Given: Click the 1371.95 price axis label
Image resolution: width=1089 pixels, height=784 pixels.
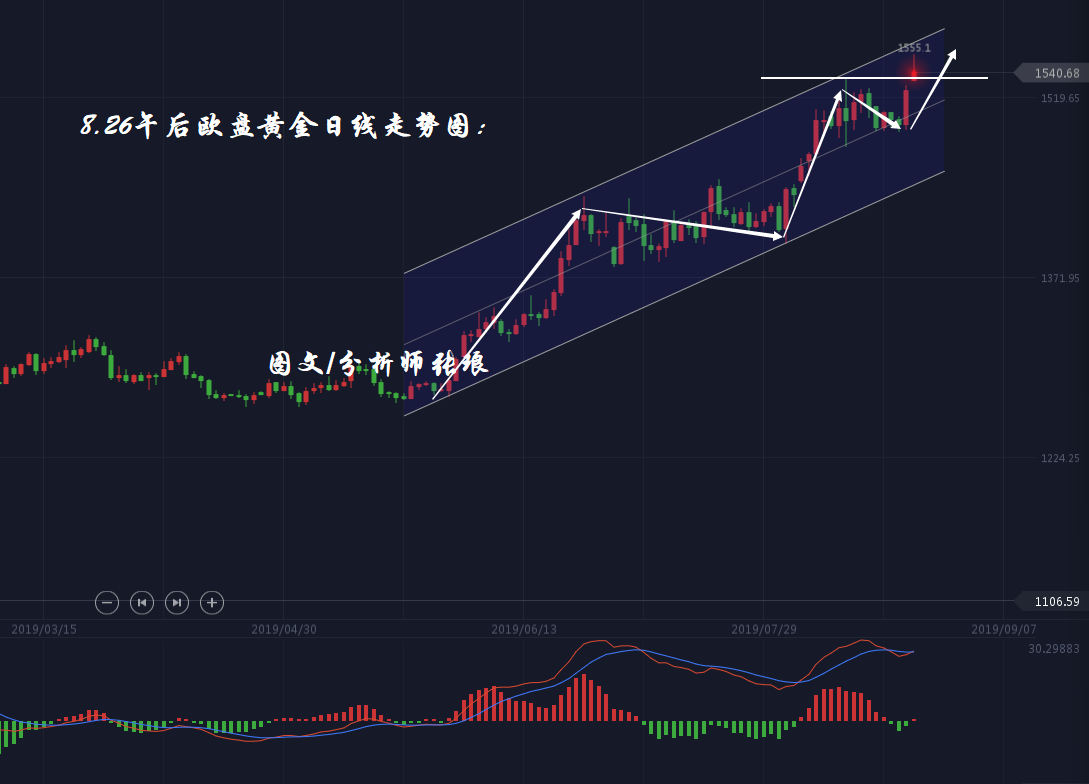Looking at the screenshot, I should point(1060,278).
